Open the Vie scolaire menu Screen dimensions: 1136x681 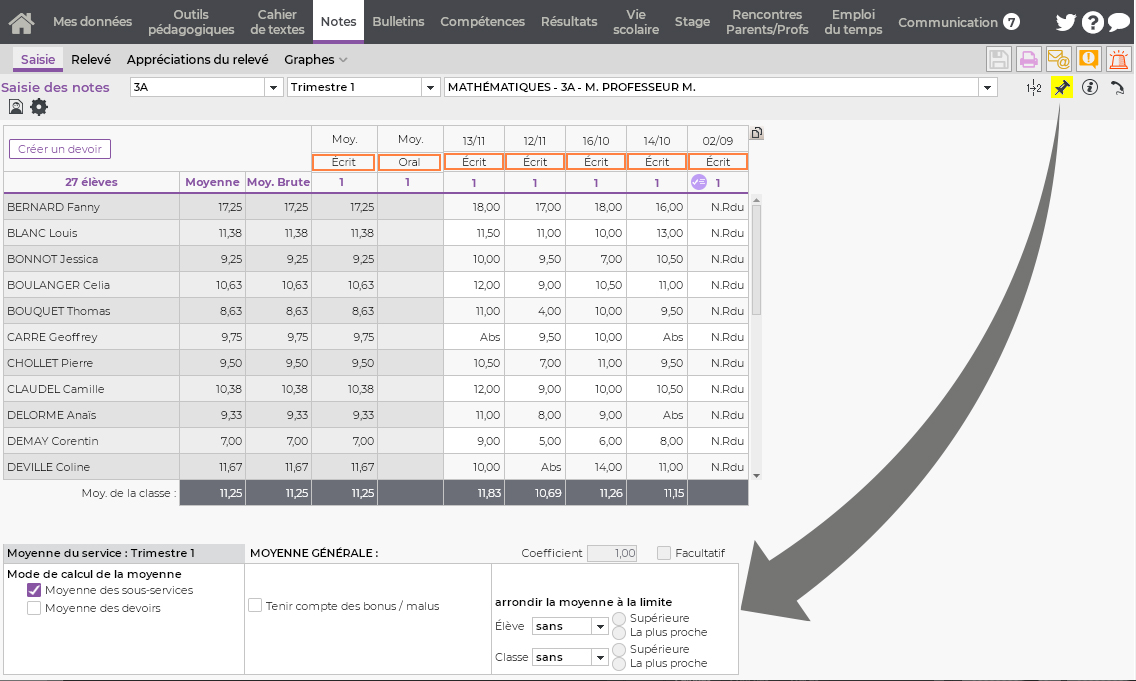[636, 22]
